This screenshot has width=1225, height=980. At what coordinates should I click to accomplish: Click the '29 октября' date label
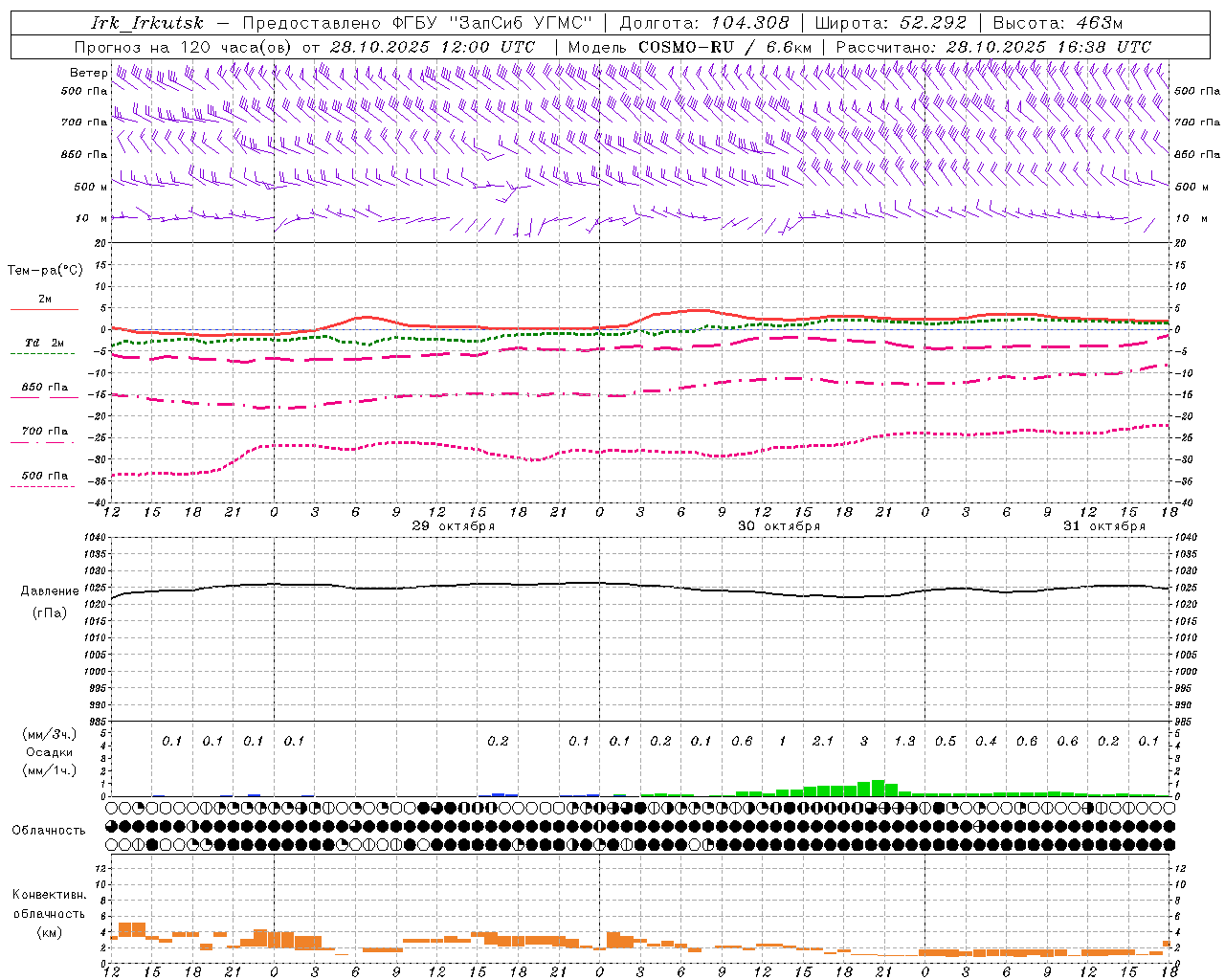[454, 526]
